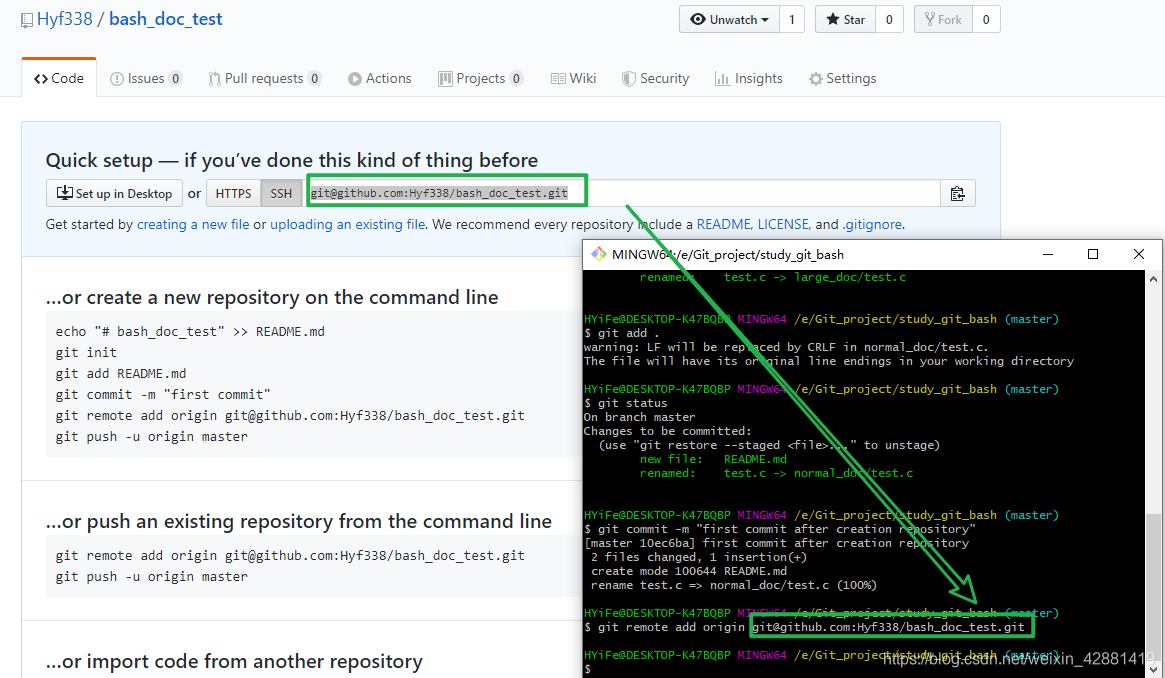Select HTTPS clone protocol
Viewport: 1165px width, 678px height.
[233, 193]
